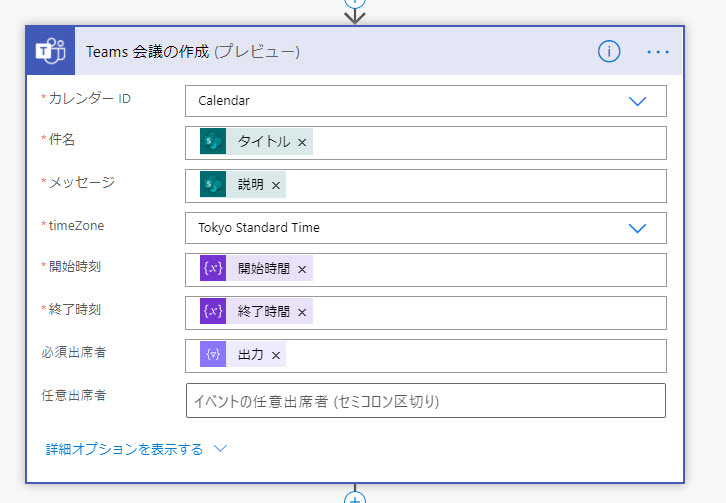The height and width of the screenshot is (503, 726).
Task: Click the 詳細オプションを表示する link
Action: click(x=124, y=449)
